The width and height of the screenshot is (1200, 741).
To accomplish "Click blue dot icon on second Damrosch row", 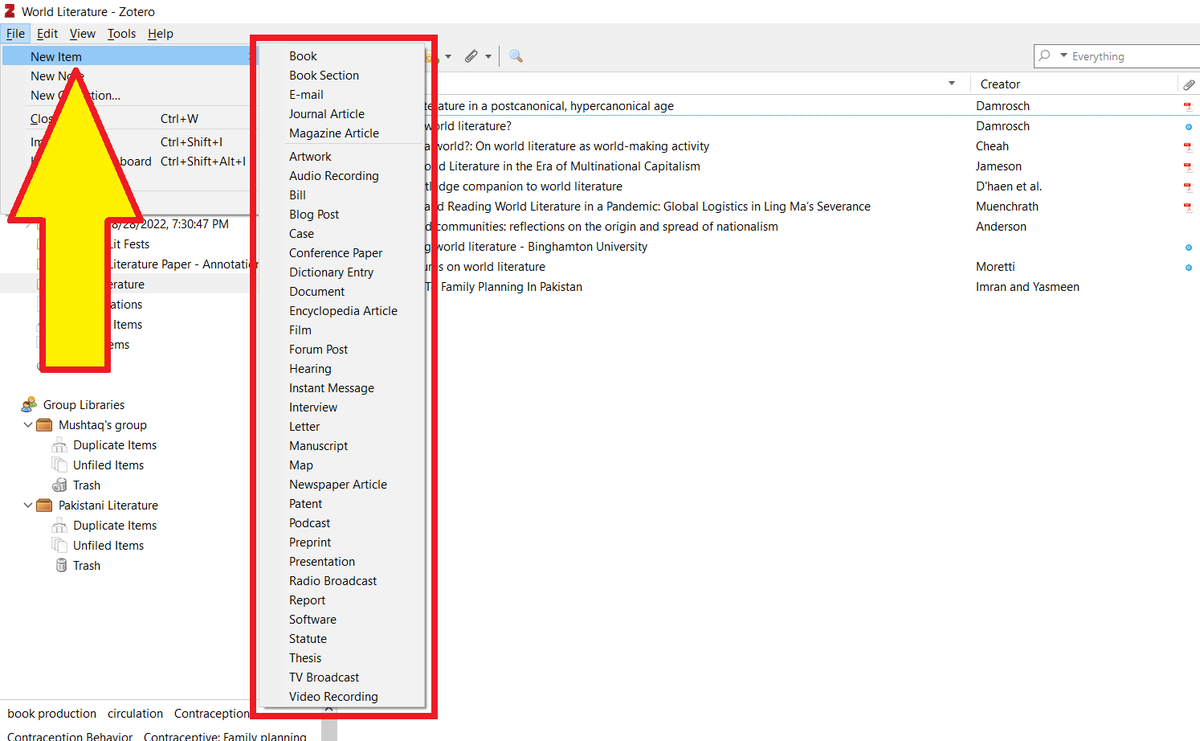I will pos(1188,127).
